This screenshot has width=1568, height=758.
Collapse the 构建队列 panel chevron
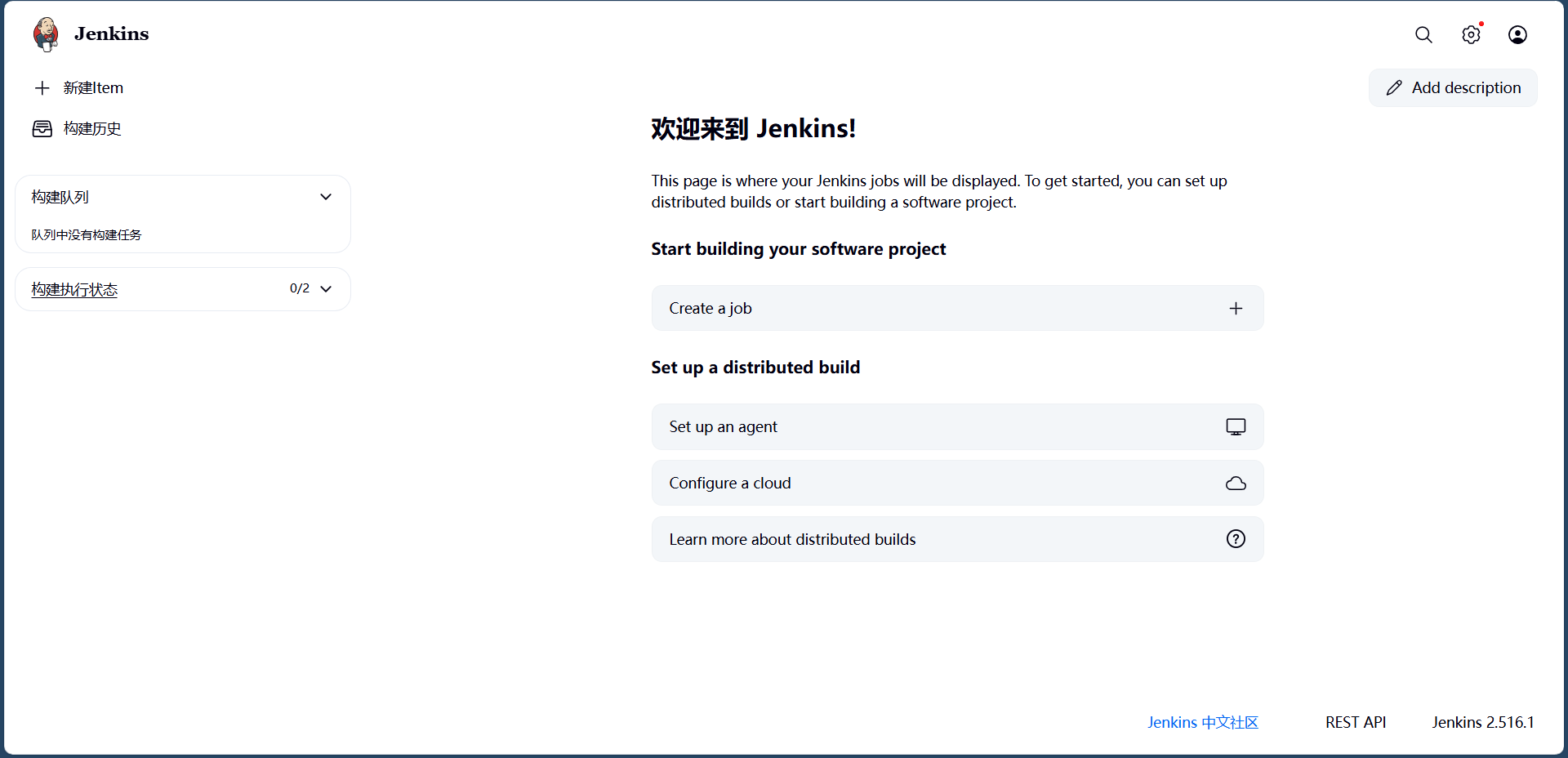tap(326, 197)
